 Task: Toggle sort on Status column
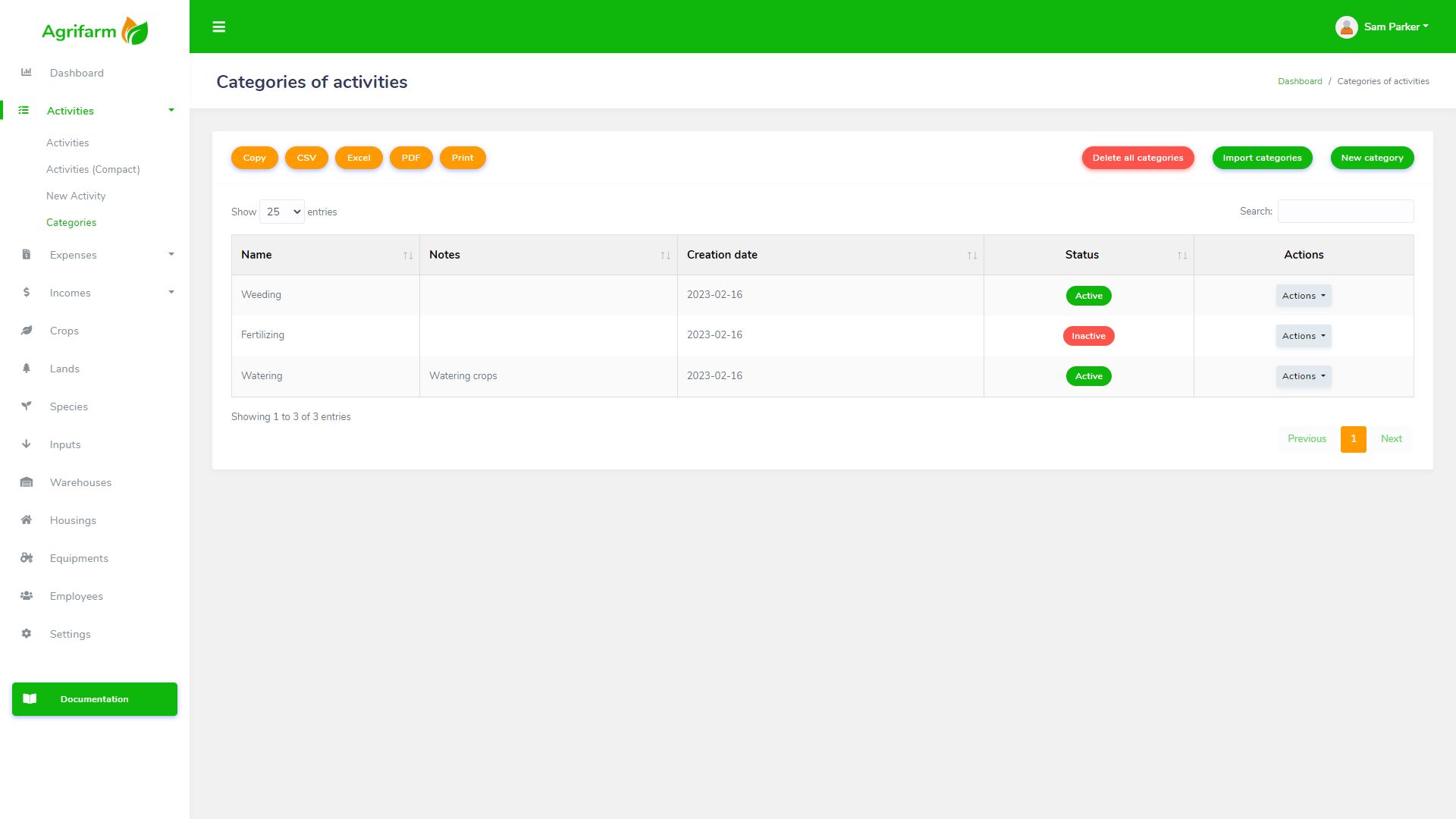pos(1181,256)
